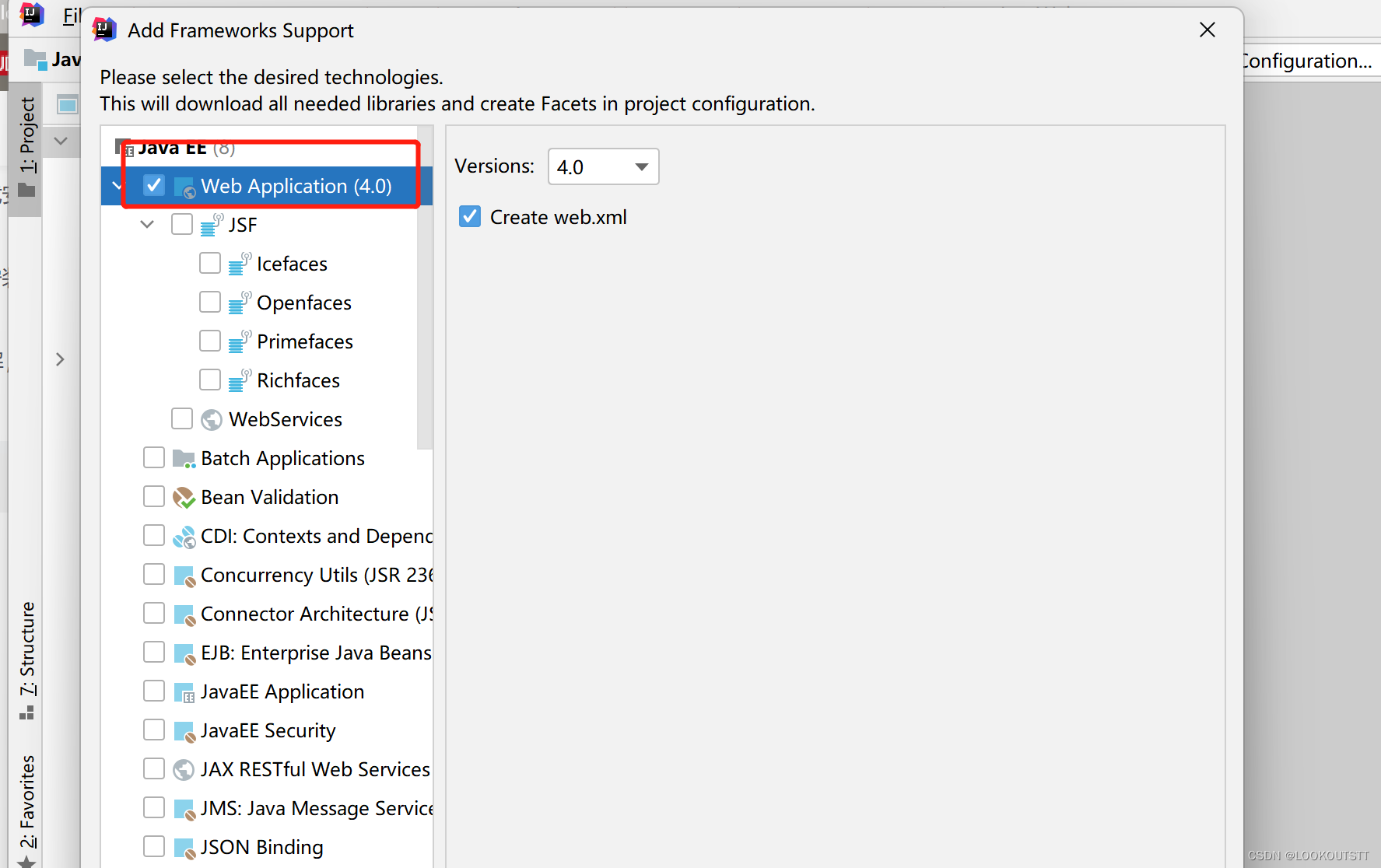Click the IntelliJ icon in dialog title
This screenshot has height=868, width=1381.
point(104,30)
